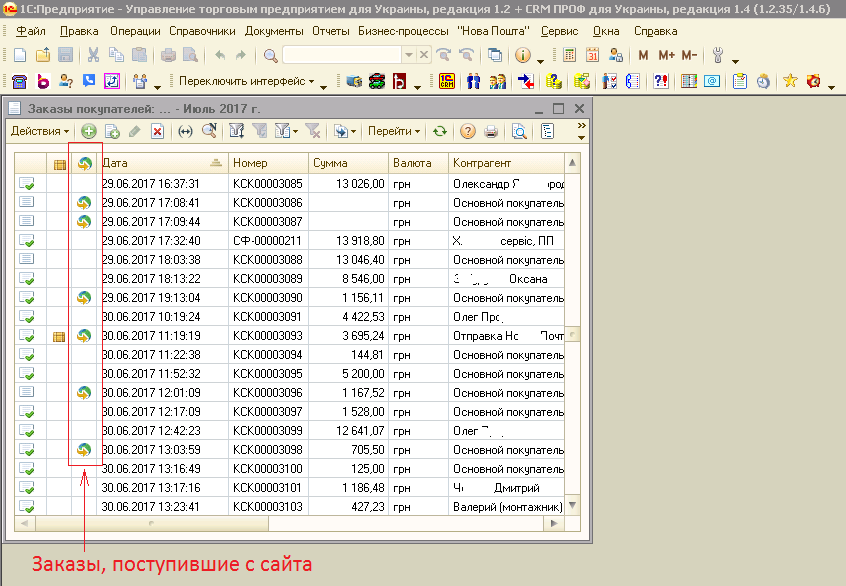Open the Документы menu
Viewport: 846px width, 586px height.
pos(274,31)
